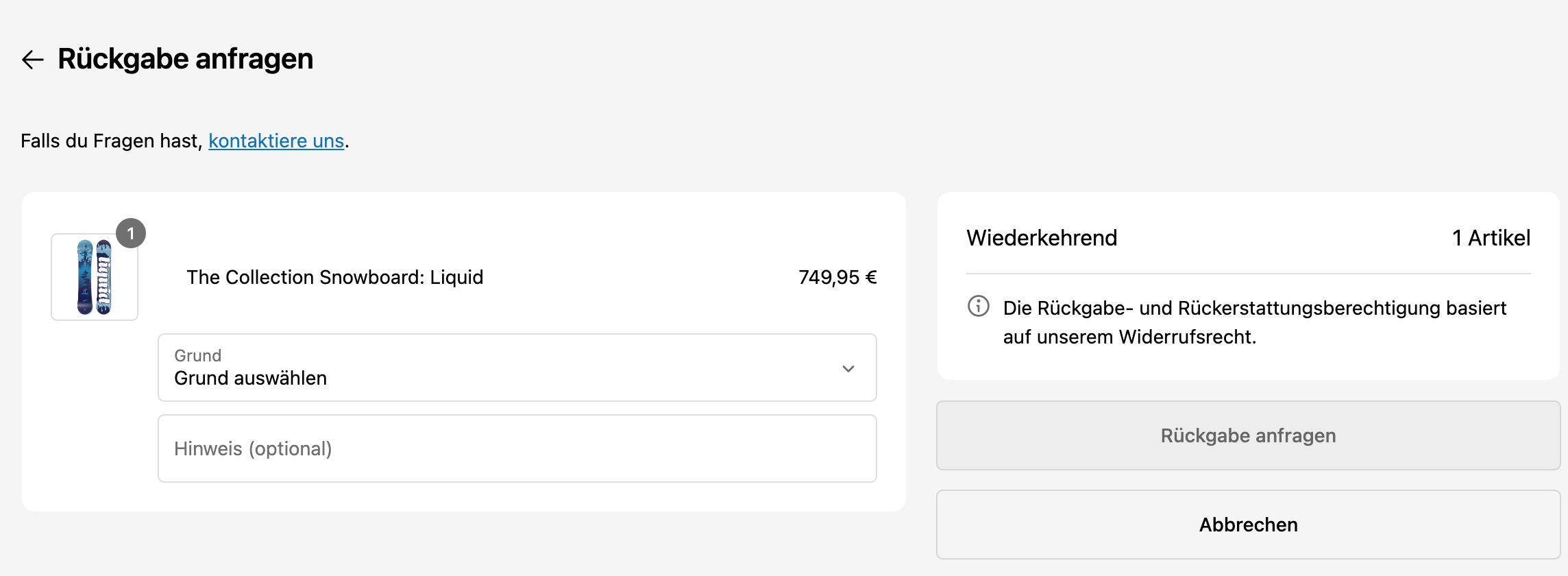Click the 1 Artikel label
Screen dimensions: 1568x576
tap(1490, 238)
